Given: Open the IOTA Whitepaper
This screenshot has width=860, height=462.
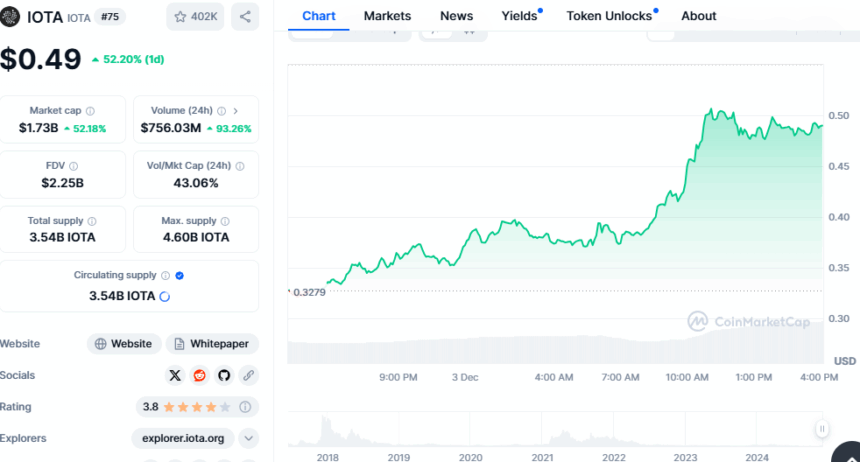Looking at the screenshot, I should point(212,344).
